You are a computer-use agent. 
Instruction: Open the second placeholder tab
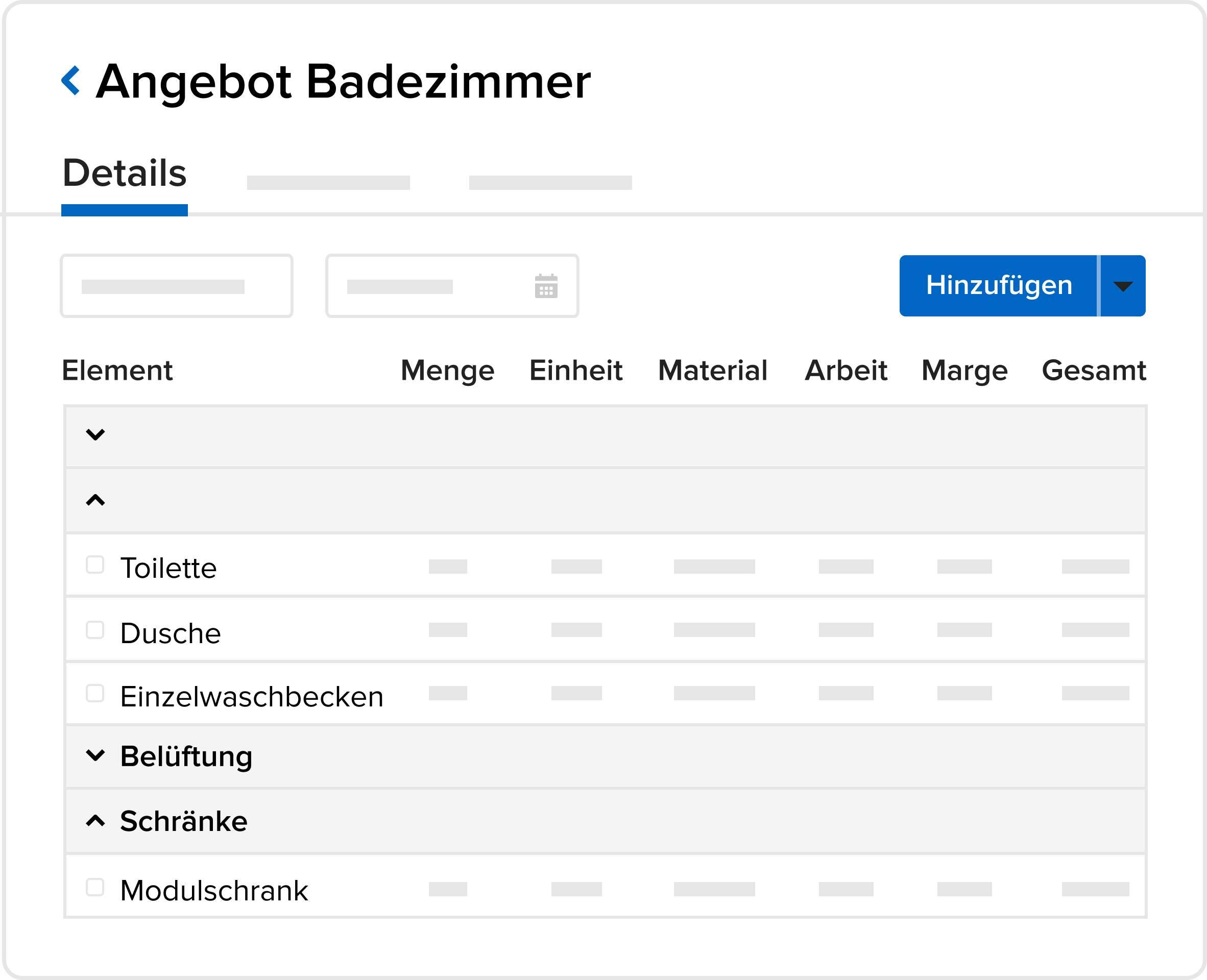click(328, 182)
